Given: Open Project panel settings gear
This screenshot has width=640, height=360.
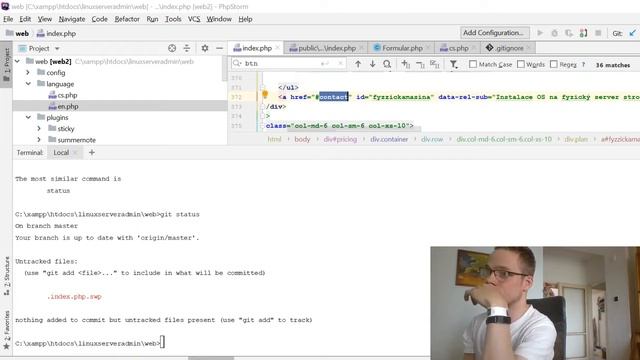Looking at the screenshot, I should [x=205, y=49].
